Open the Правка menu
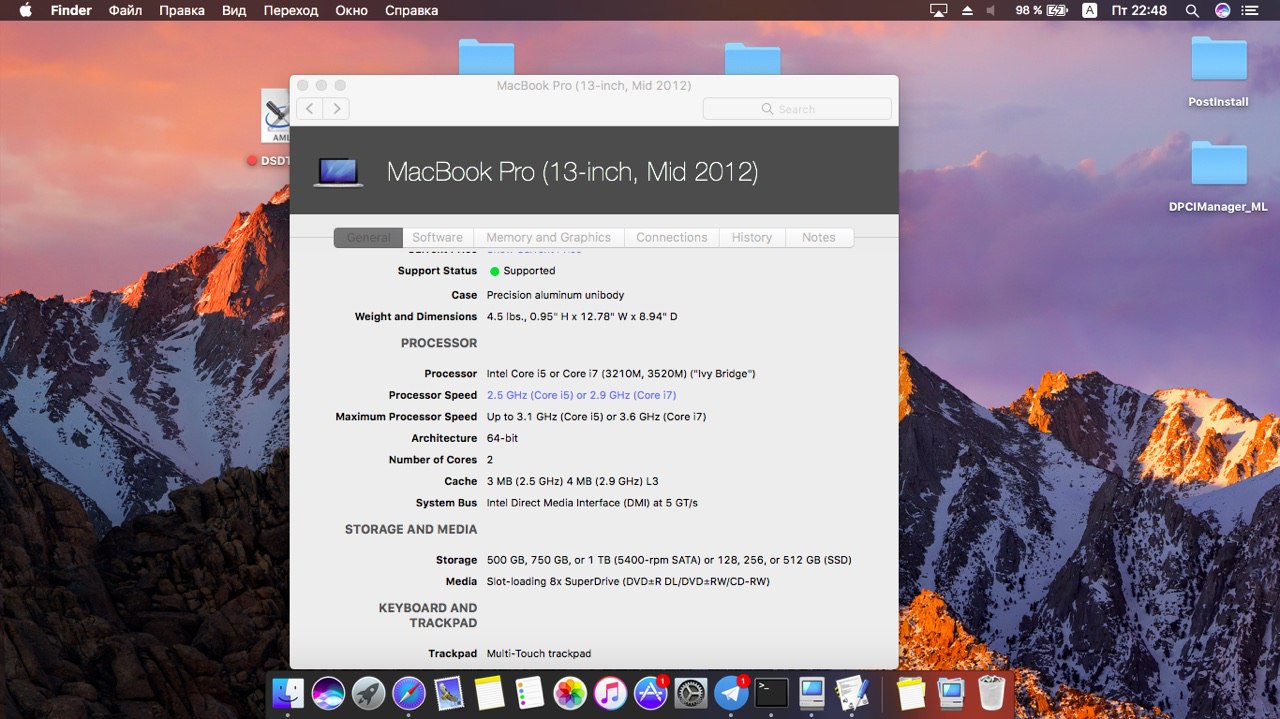The image size is (1280, 719). pos(182,10)
